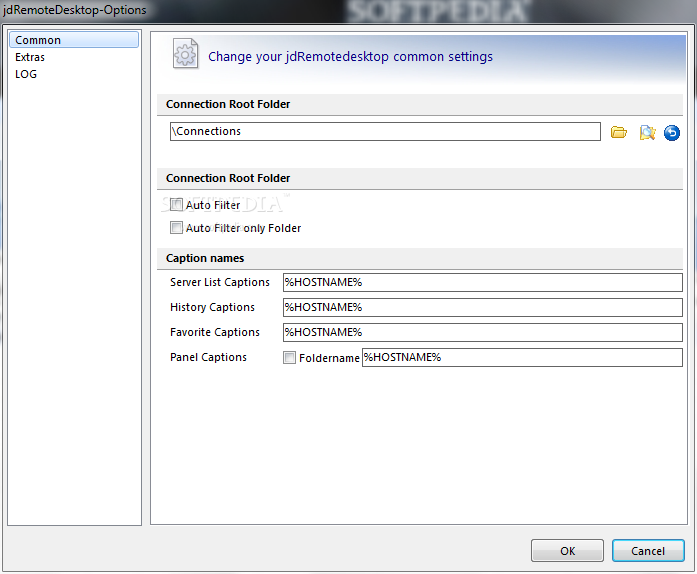Select the Common options page
Viewport: 697px width, 574px height.
pos(74,40)
